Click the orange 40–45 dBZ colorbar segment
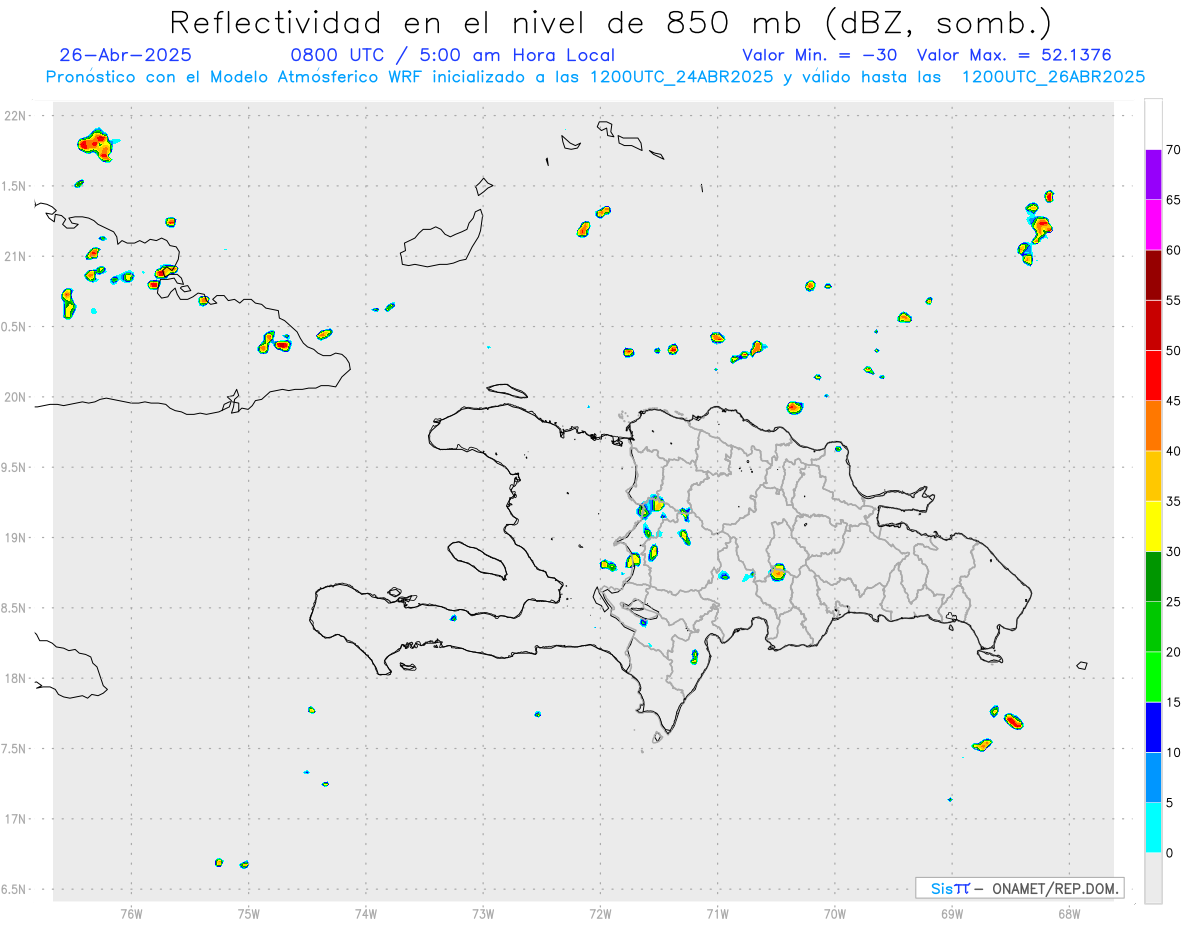 1153,426
